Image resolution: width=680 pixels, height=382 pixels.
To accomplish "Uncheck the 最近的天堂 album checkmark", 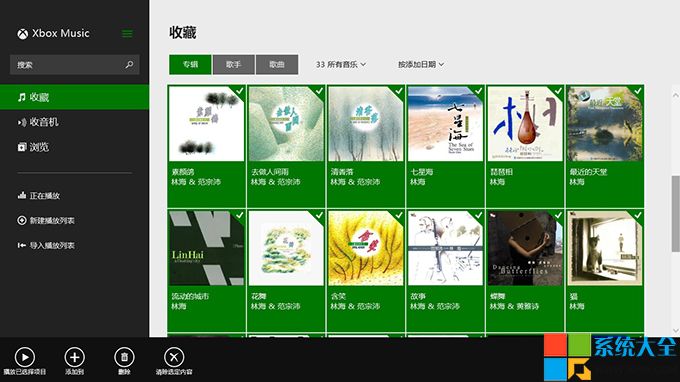I will [638, 91].
